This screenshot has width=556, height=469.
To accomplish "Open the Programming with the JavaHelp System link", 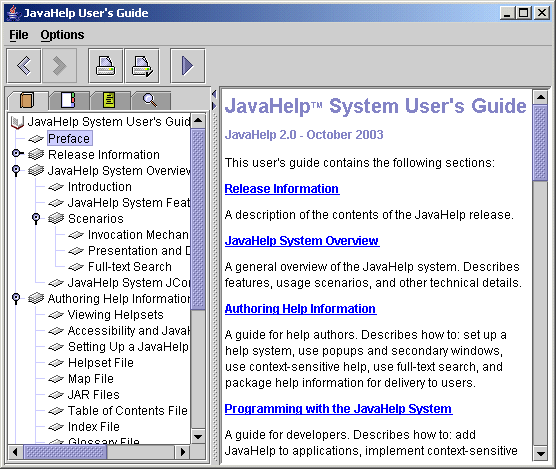I will click(x=338, y=409).
